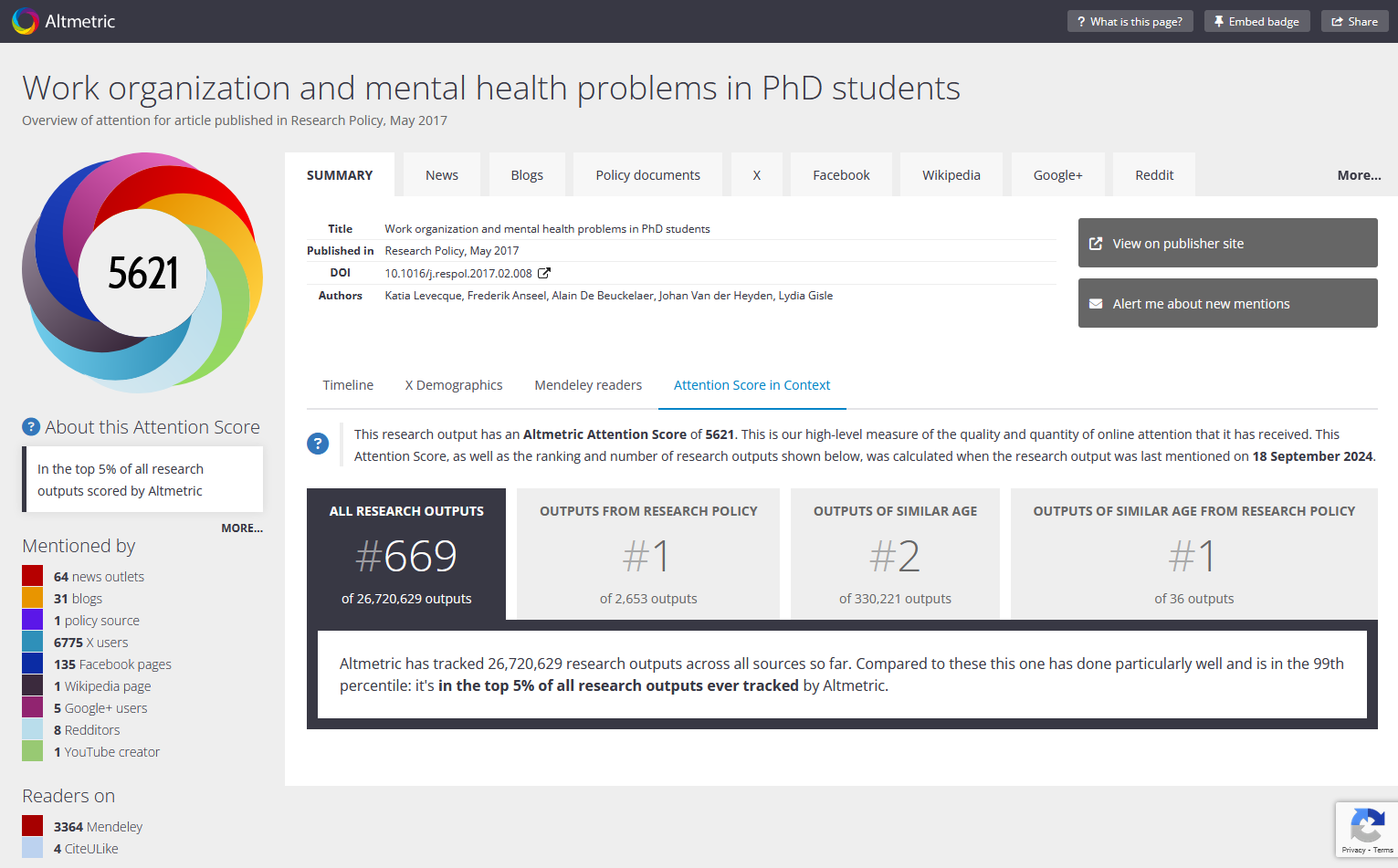
Task: Switch to the Blogs tab
Action: point(527,175)
